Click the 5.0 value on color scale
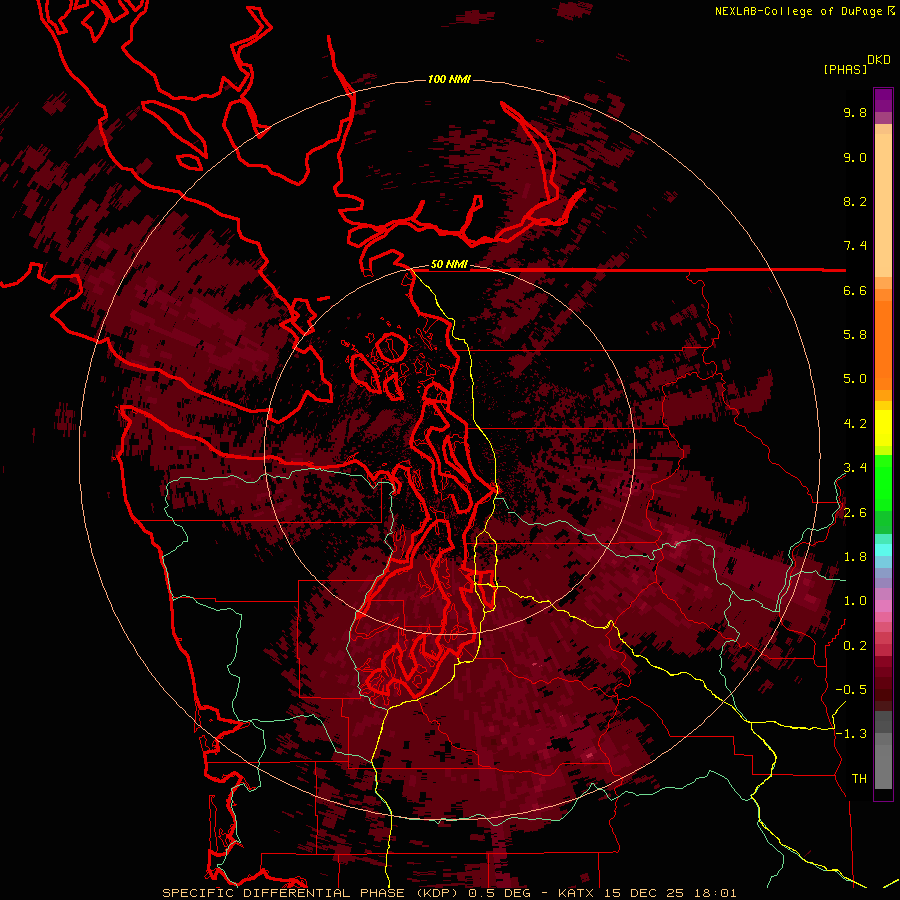Image resolution: width=900 pixels, height=900 pixels. 855,379
